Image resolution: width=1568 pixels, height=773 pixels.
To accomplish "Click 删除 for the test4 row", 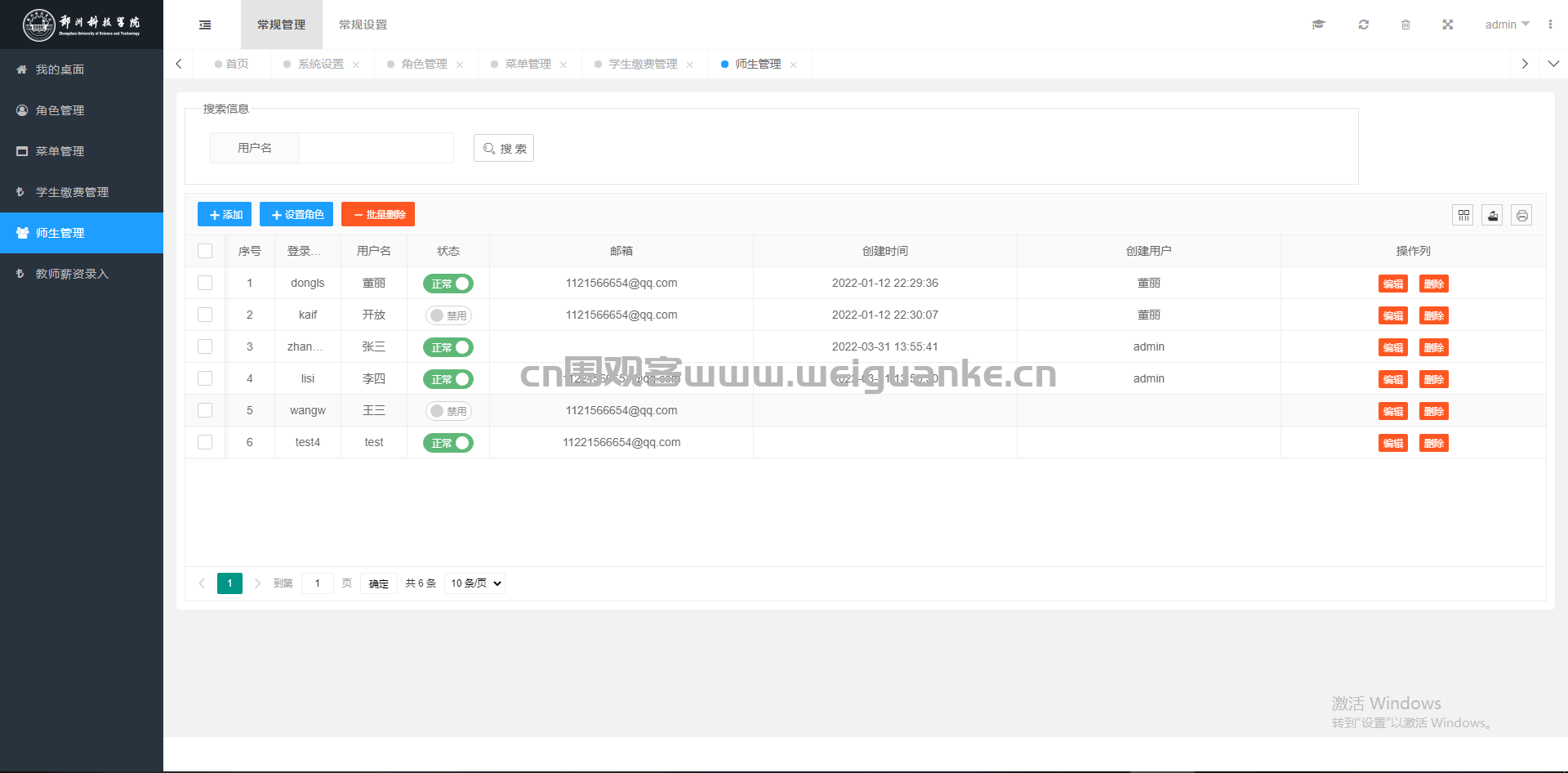I will coord(1434,444).
